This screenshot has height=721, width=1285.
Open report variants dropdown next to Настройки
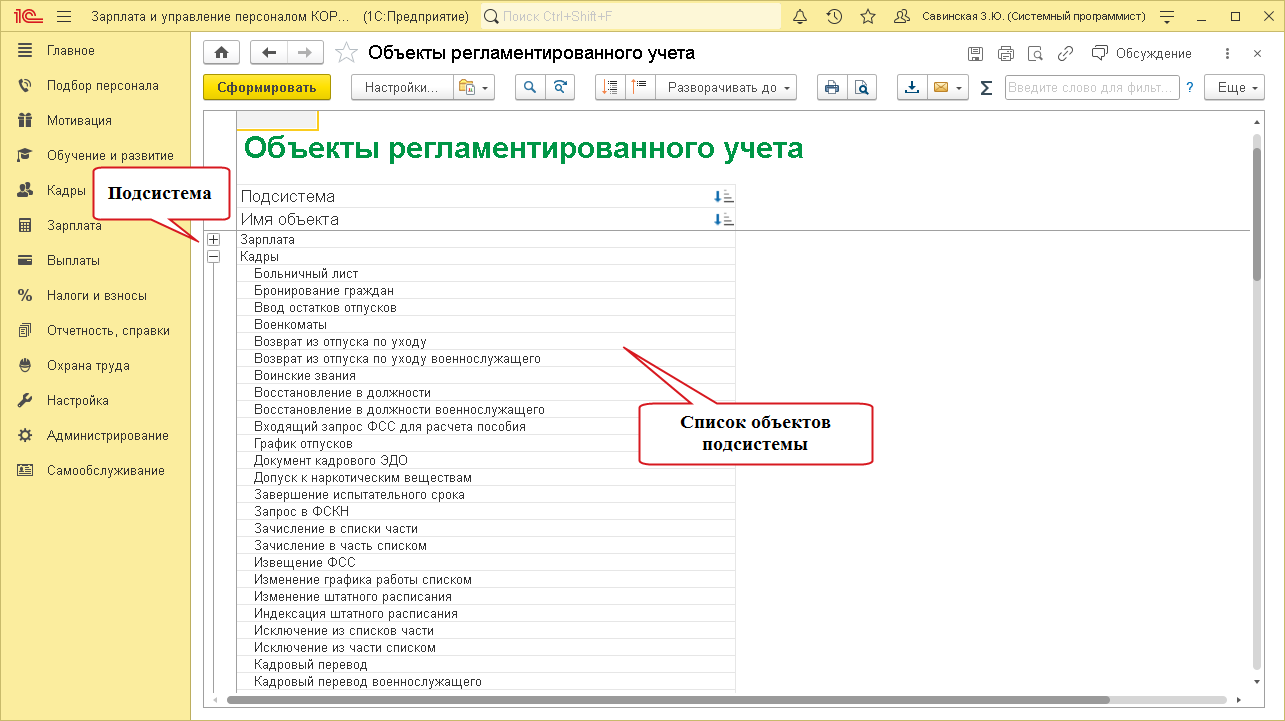tap(475, 88)
